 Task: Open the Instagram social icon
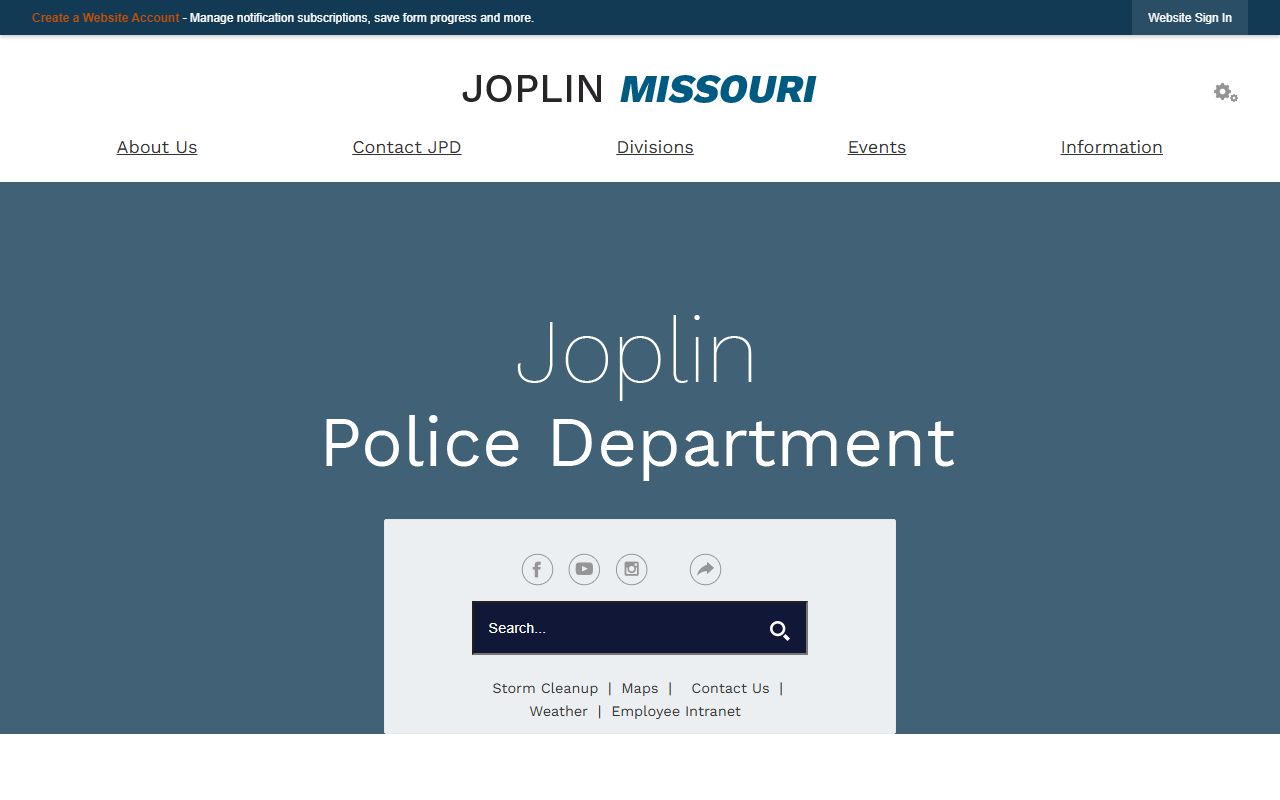point(631,570)
